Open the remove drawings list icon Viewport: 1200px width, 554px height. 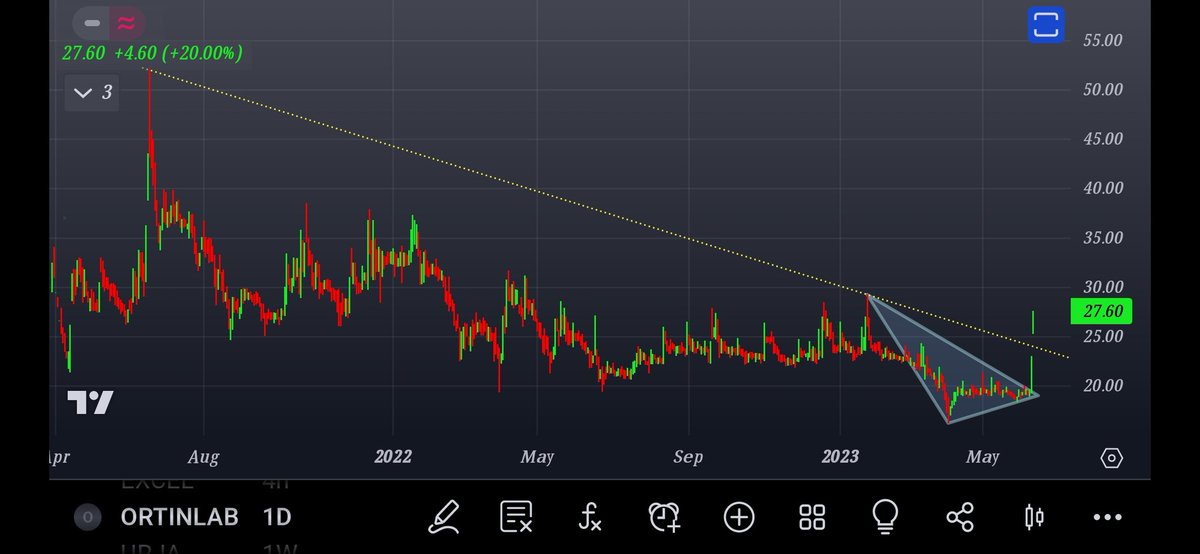(x=516, y=517)
